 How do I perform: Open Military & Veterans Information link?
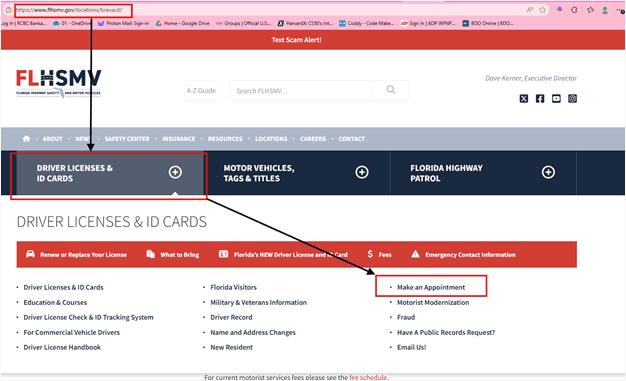point(259,302)
